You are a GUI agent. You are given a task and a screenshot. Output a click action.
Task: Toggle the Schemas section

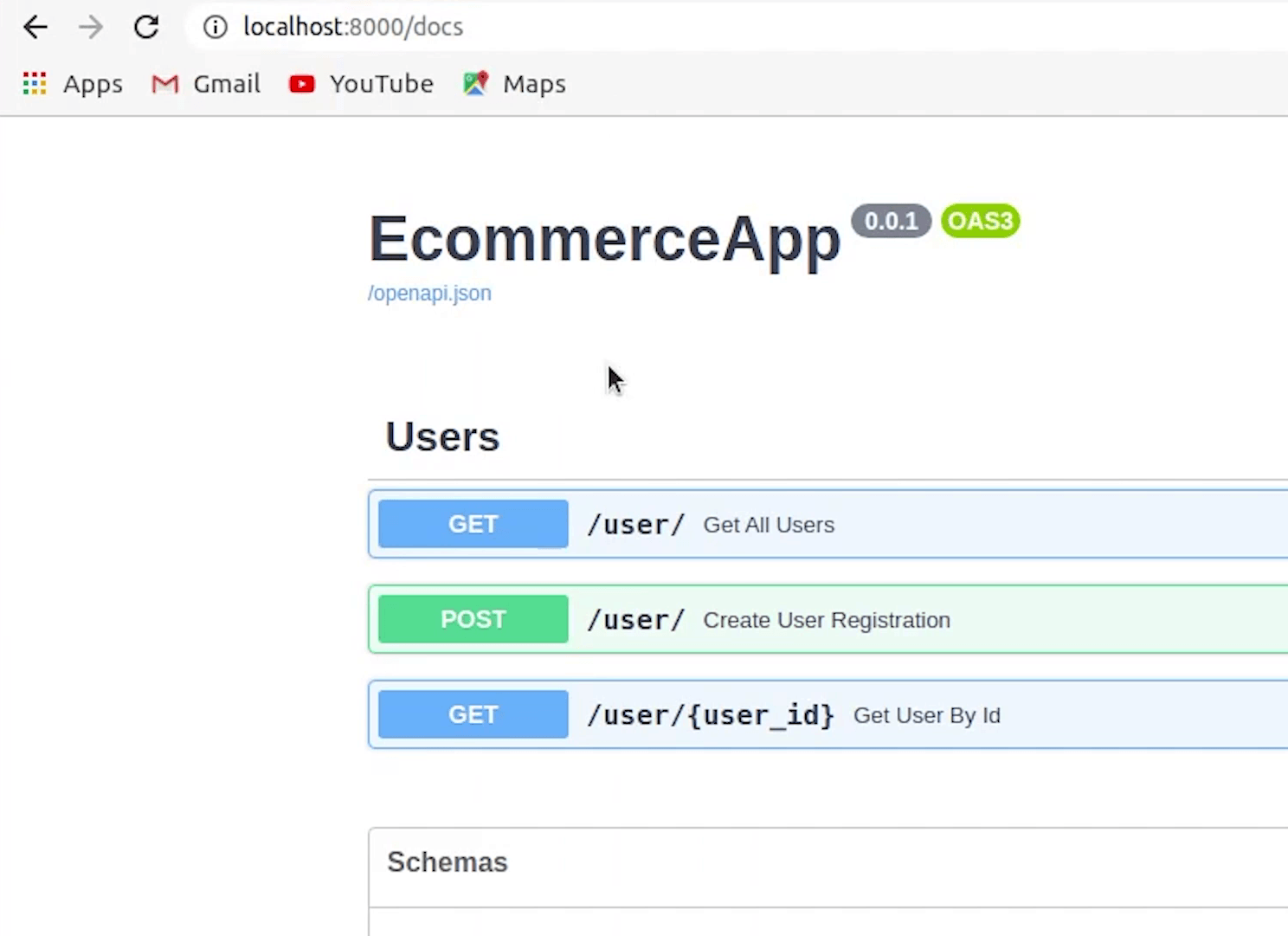coord(448,862)
